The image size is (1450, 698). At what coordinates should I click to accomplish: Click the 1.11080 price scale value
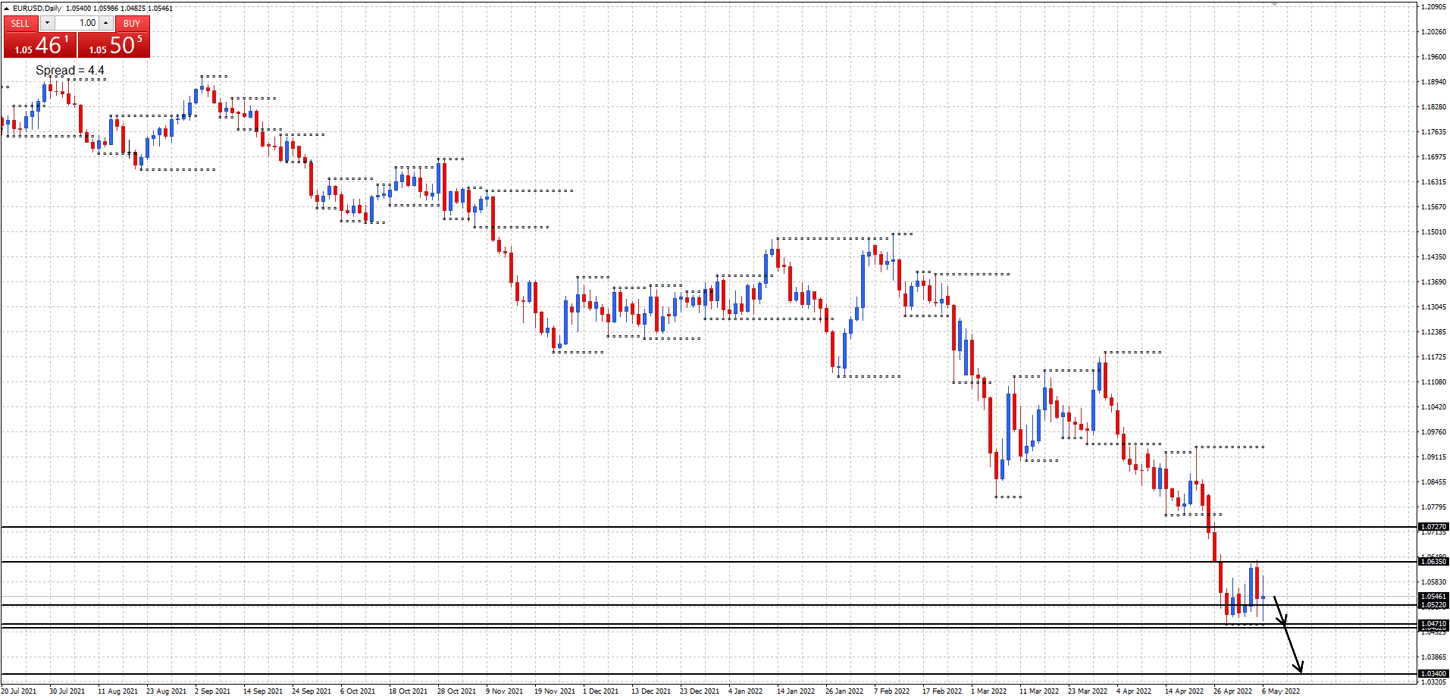pos(1434,382)
